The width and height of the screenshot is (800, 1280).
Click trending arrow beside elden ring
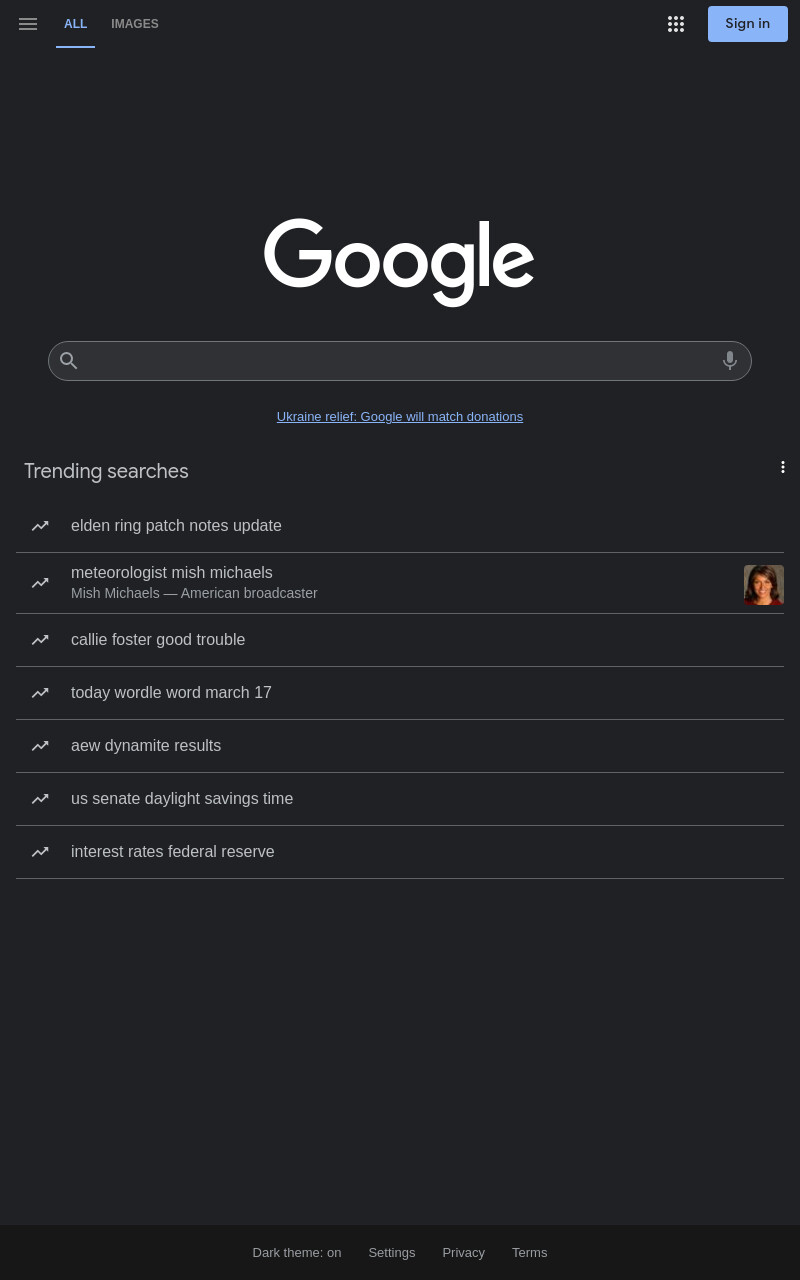tap(40, 526)
